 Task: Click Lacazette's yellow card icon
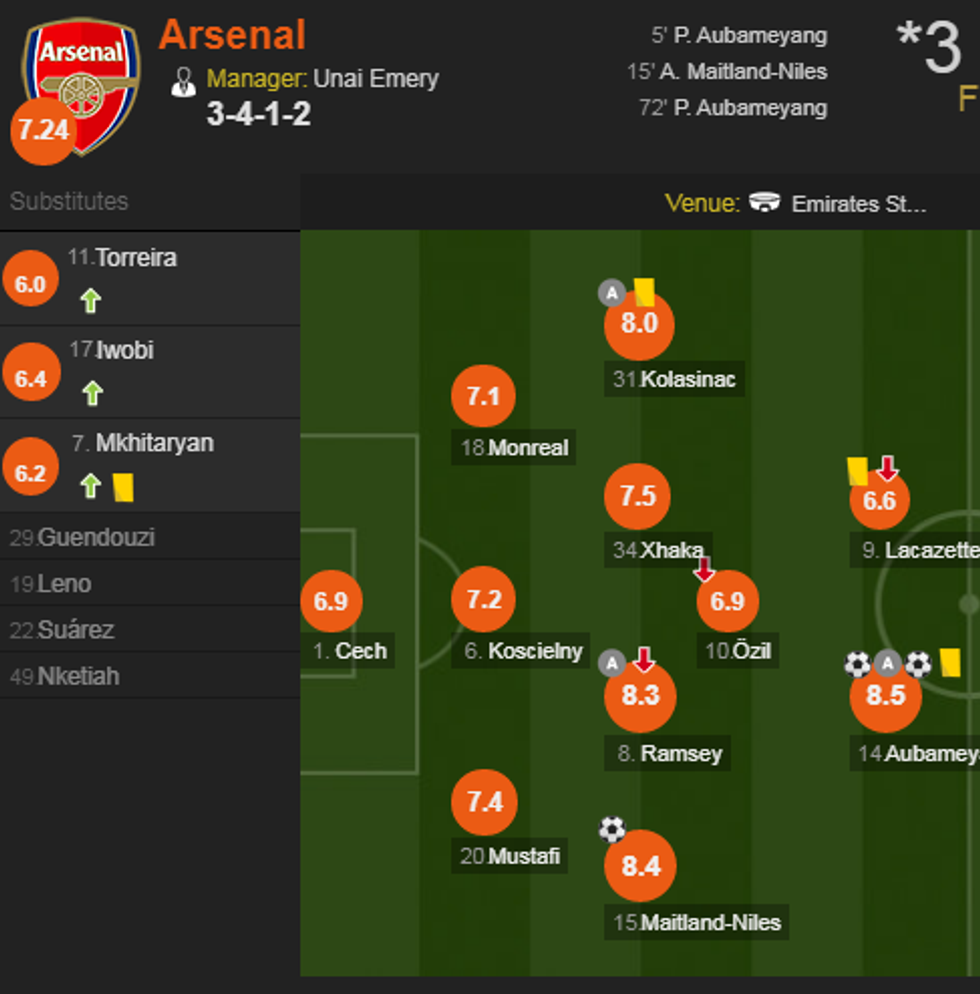point(857,471)
